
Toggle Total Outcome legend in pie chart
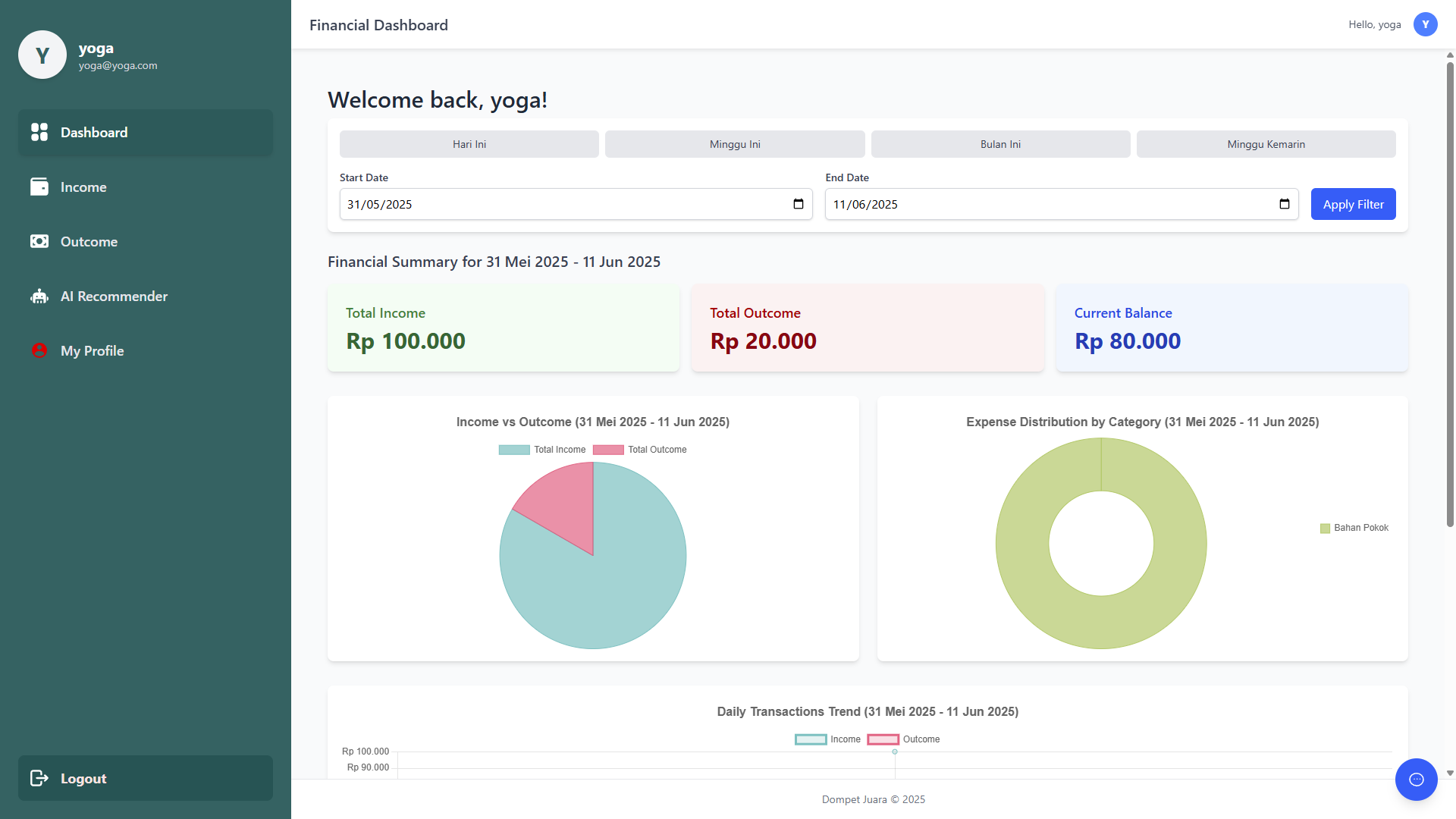640,450
